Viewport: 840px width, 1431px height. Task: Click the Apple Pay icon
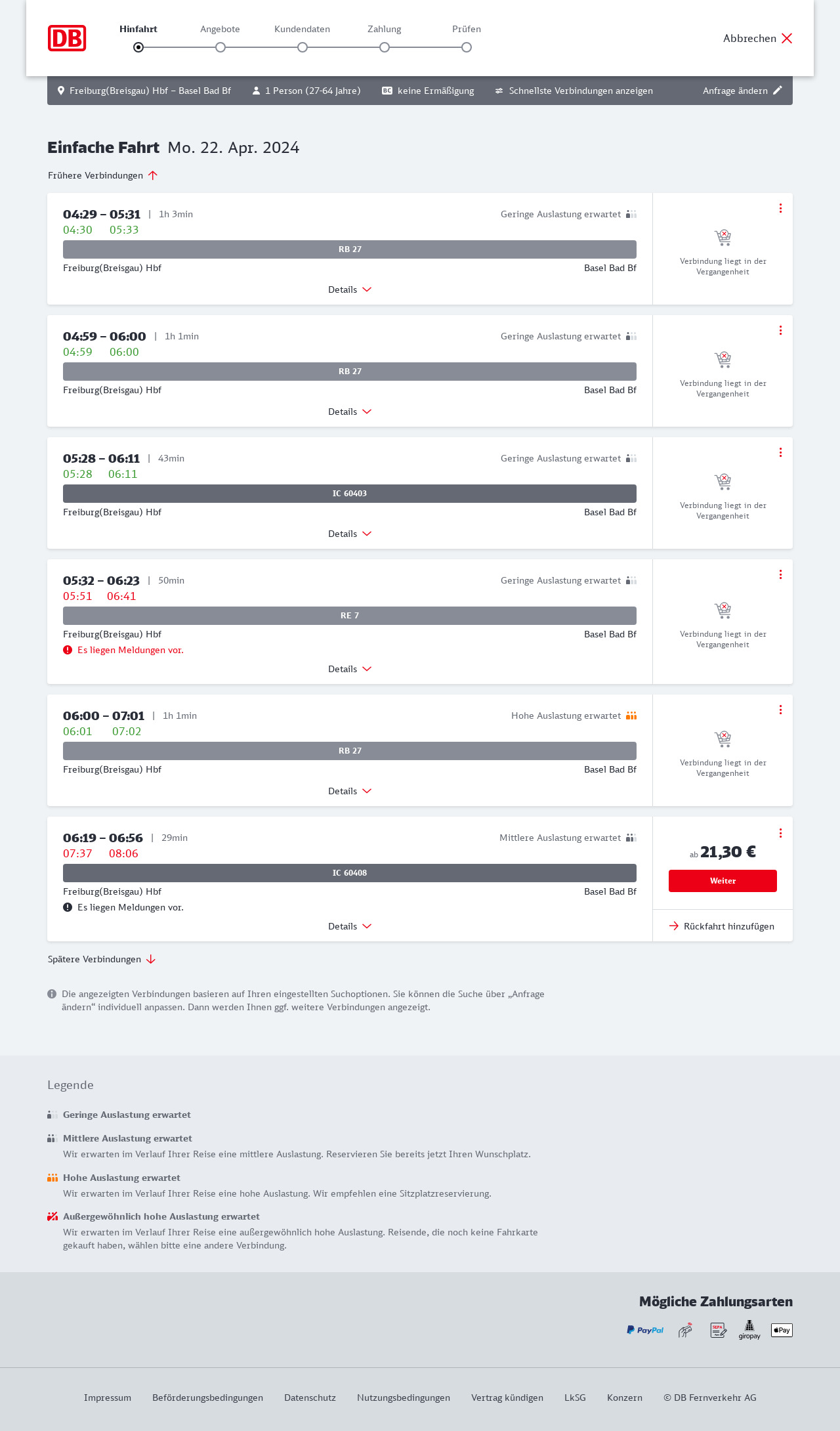782,1330
